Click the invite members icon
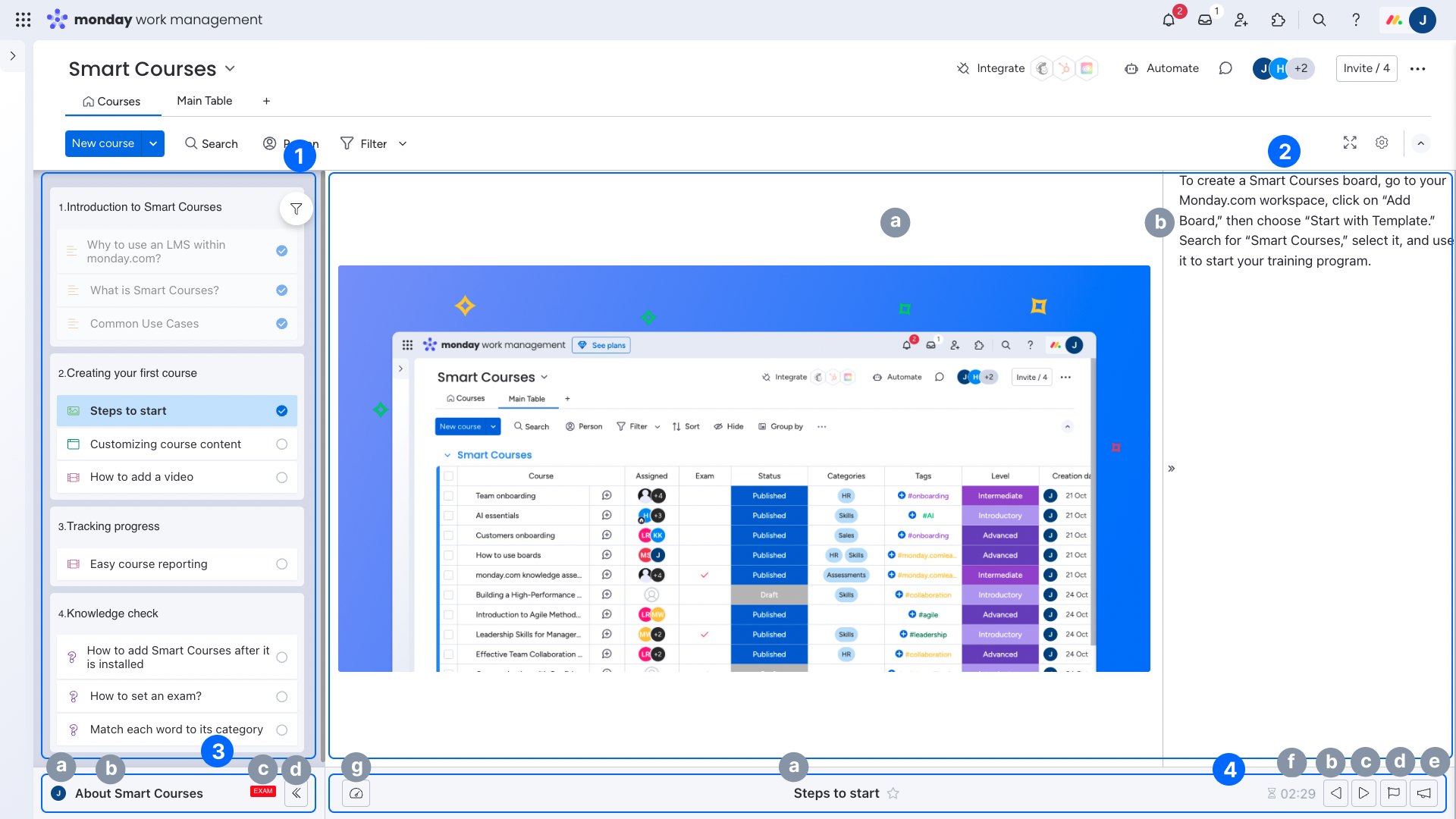The image size is (1456, 819). coord(1241,20)
